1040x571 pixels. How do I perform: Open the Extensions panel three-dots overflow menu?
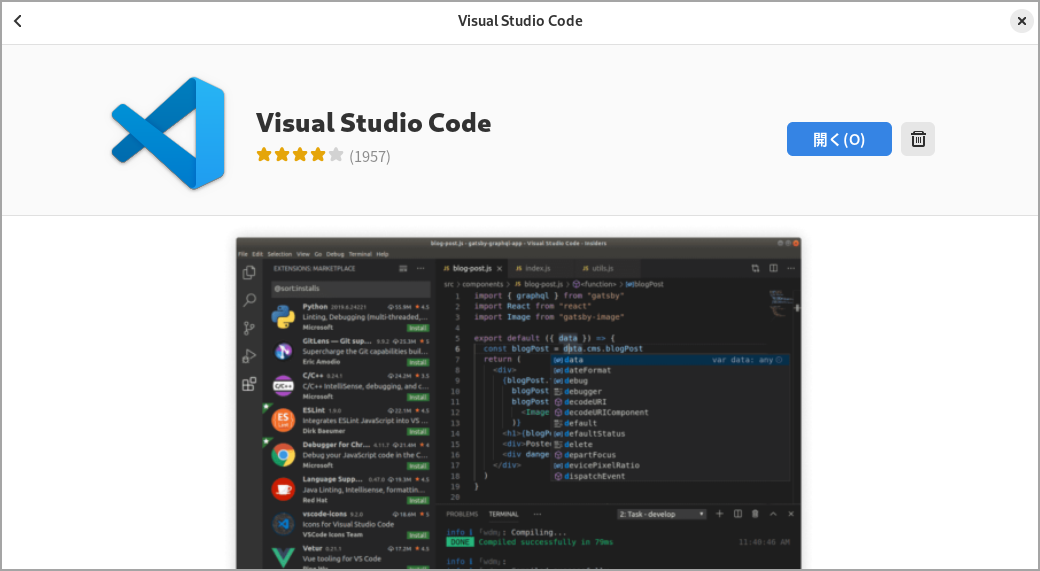pyautogui.click(x=421, y=268)
